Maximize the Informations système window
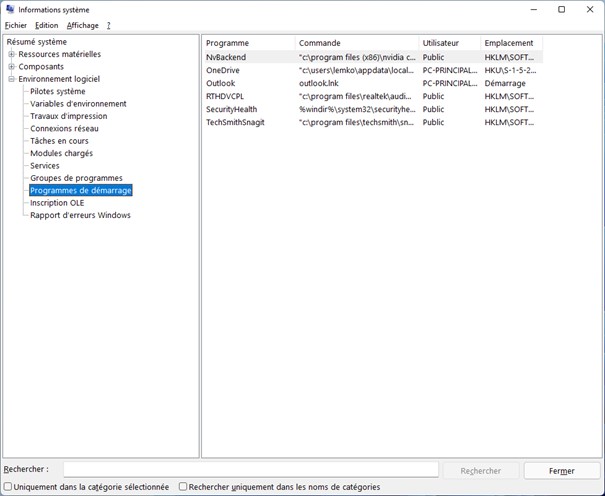This screenshot has width=605, height=496. click(562, 9)
